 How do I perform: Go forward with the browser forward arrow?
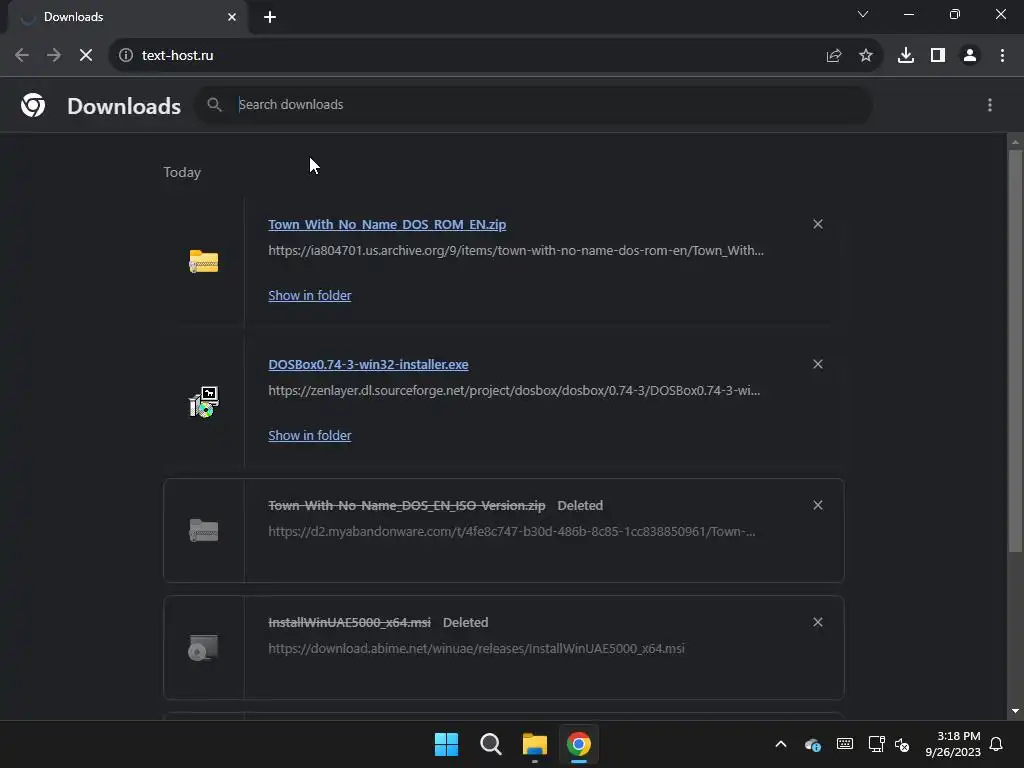point(54,56)
